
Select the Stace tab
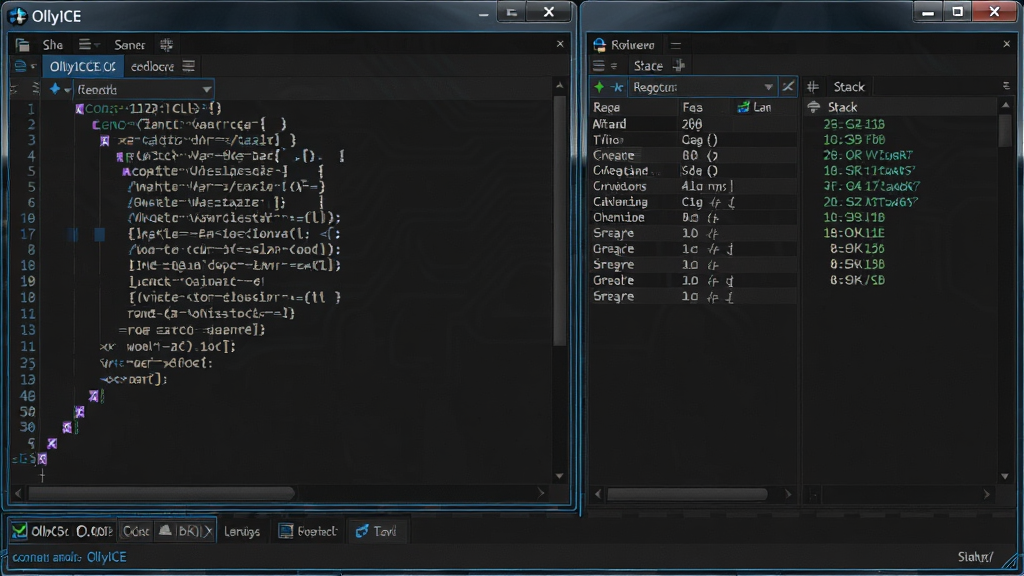(648, 65)
